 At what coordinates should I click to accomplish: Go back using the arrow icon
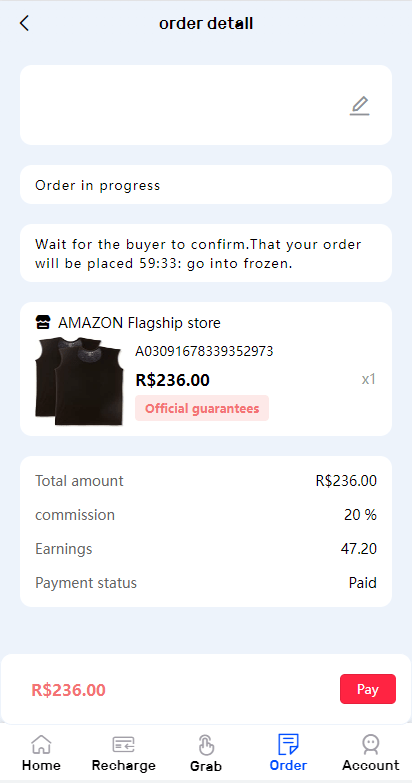[24, 23]
